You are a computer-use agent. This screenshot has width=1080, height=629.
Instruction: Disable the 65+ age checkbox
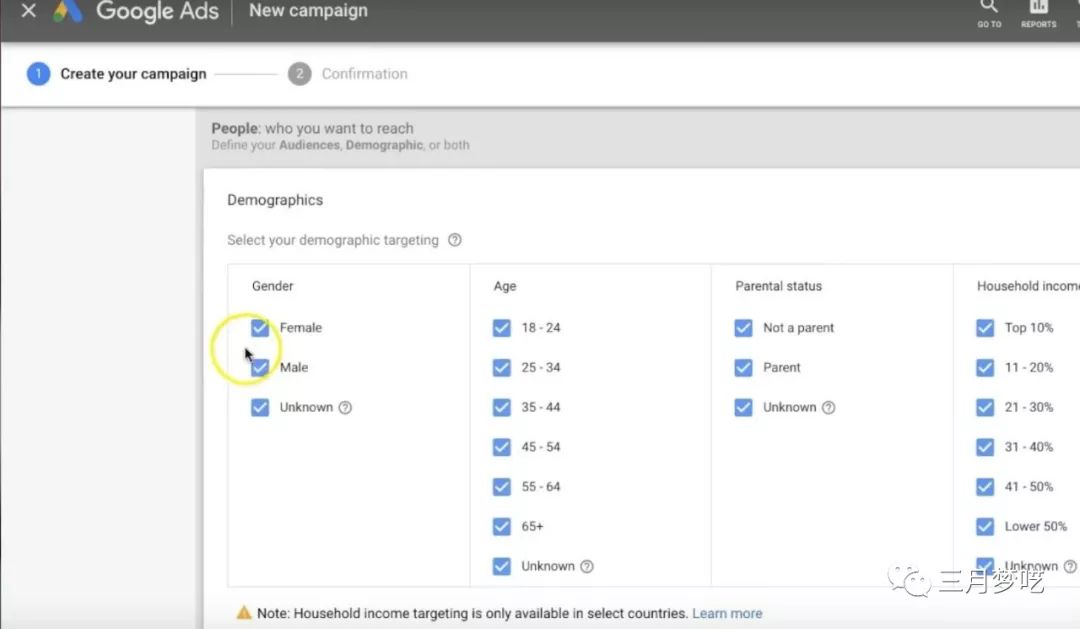[502, 527]
